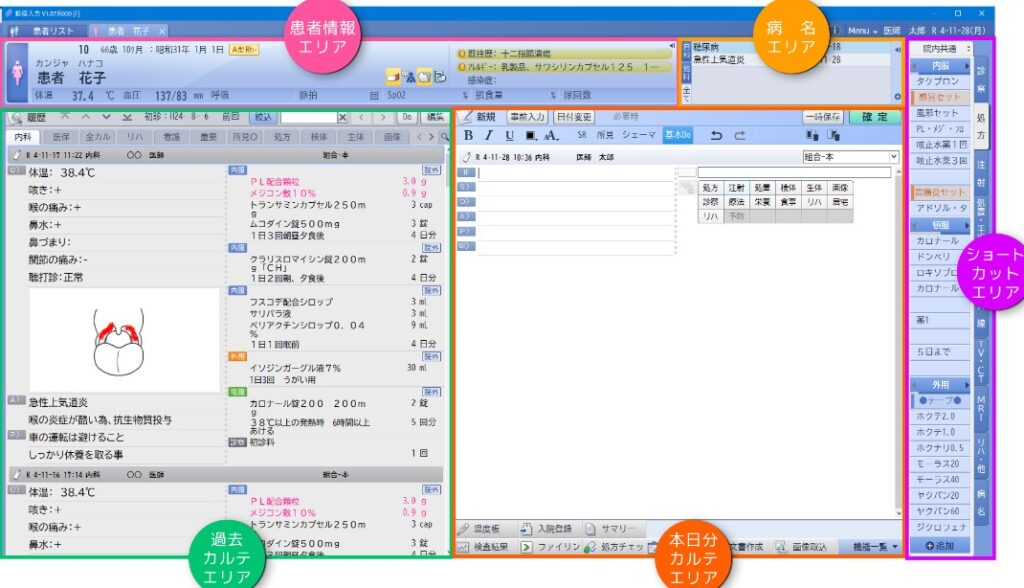Clear the history search box with X
Image resolution: width=1024 pixels, height=588 pixels.
click(343, 117)
